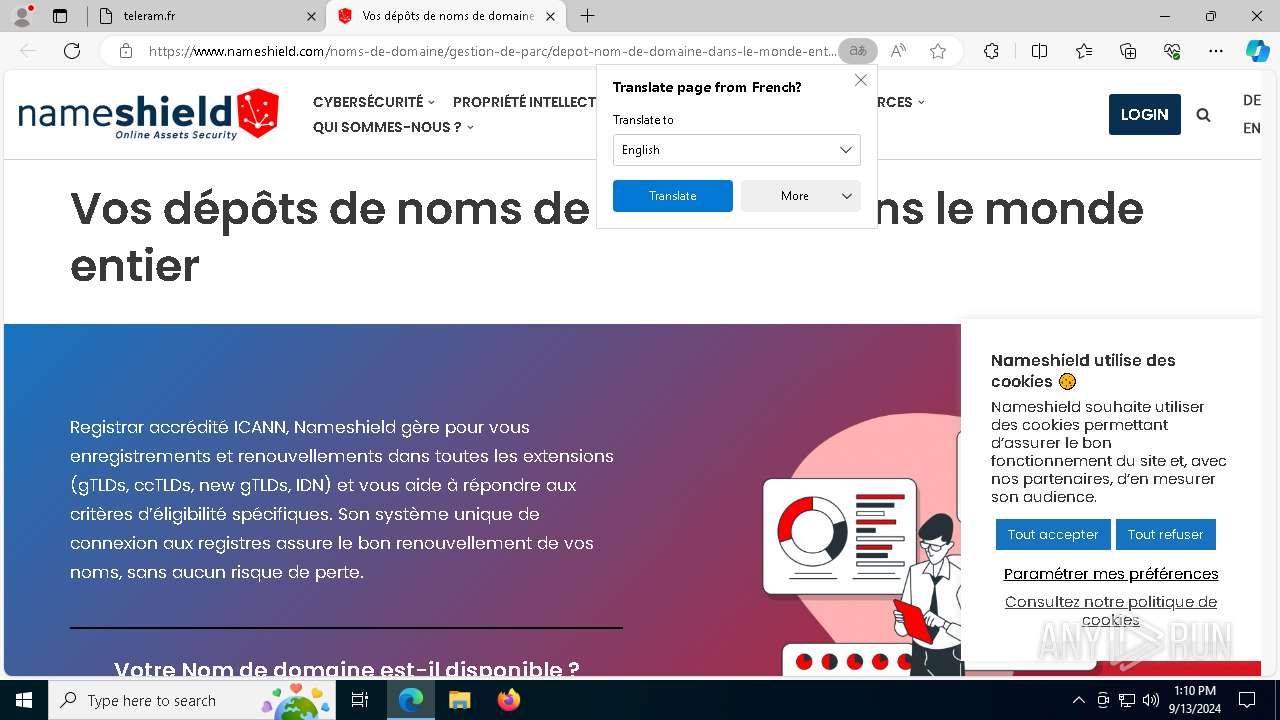Open Microsoft Edge from taskbar
The height and width of the screenshot is (720, 1280).
tap(411, 700)
